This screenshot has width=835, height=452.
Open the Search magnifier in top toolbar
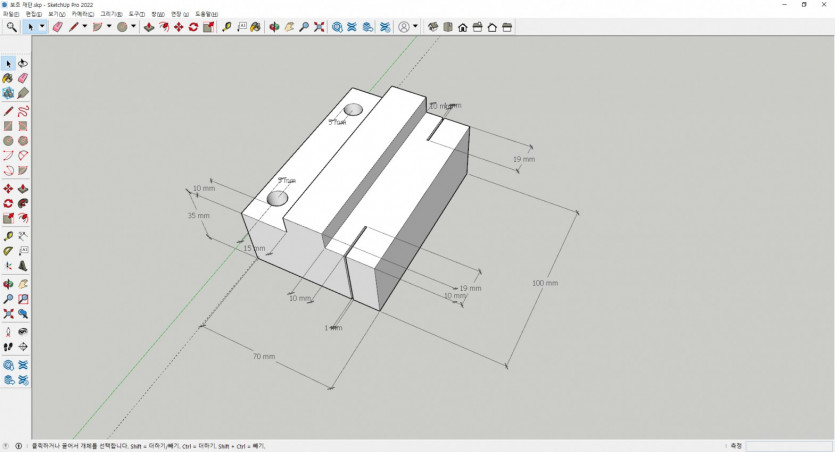pos(11,27)
